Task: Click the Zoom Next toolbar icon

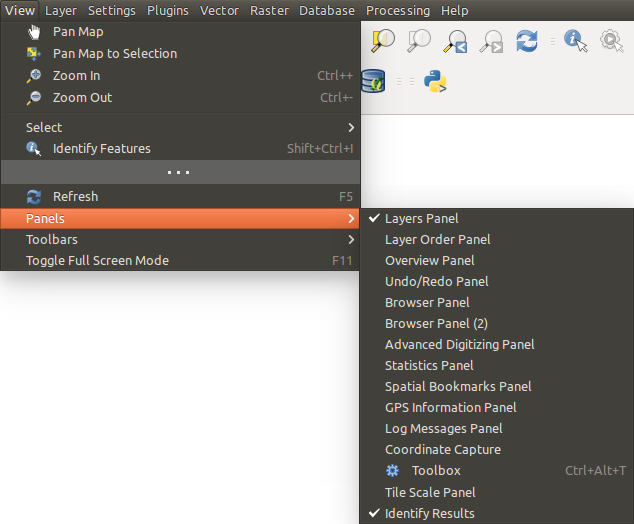Action: pos(490,41)
